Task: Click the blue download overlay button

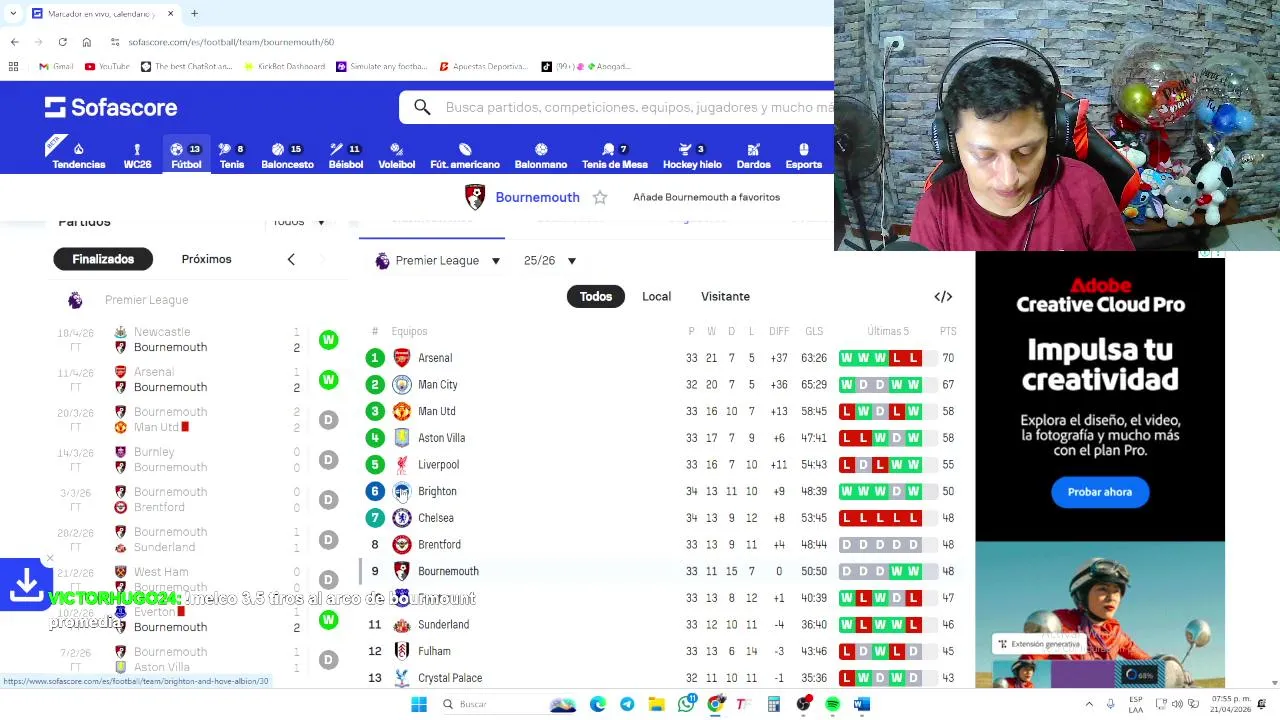Action: tap(25, 584)
